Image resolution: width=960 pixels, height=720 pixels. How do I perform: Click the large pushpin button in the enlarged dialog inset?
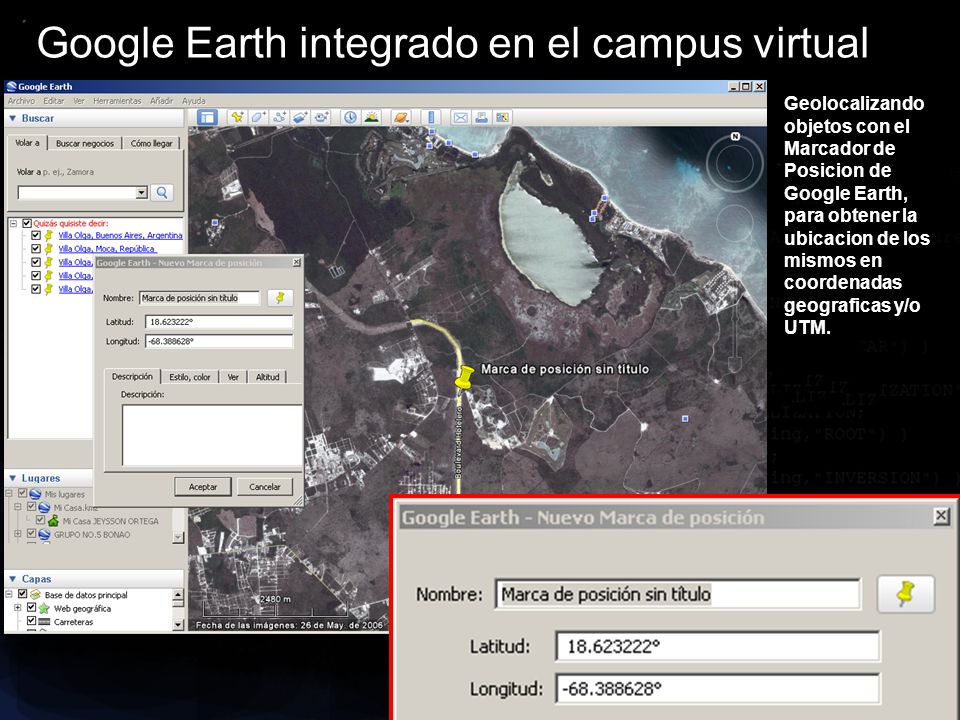point(906,593)
